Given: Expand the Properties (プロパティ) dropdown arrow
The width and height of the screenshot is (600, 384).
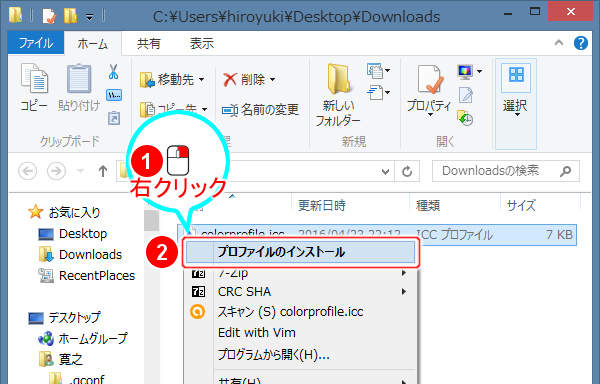Looking at the screenshot, I should (430, 114).
